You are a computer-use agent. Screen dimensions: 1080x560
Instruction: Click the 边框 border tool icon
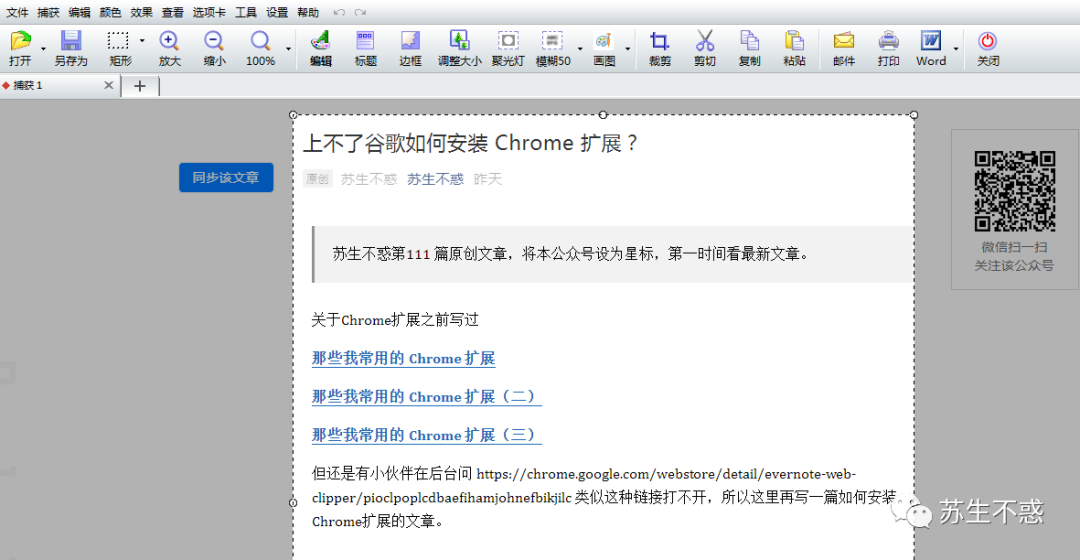(x=411, y=41)
